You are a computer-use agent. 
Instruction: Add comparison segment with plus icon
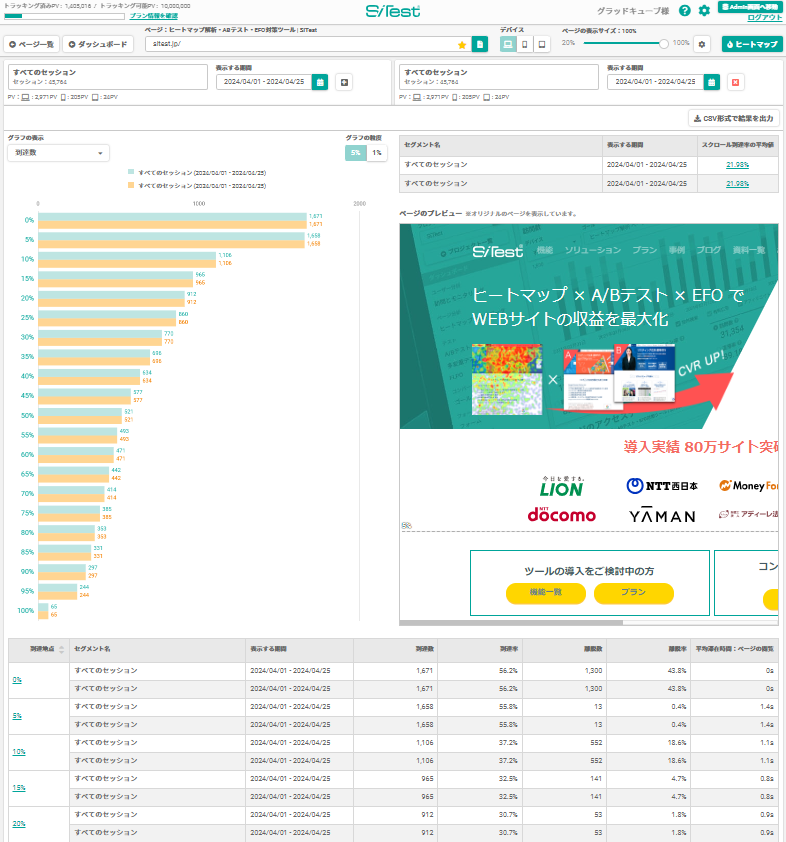pos(344,82)
